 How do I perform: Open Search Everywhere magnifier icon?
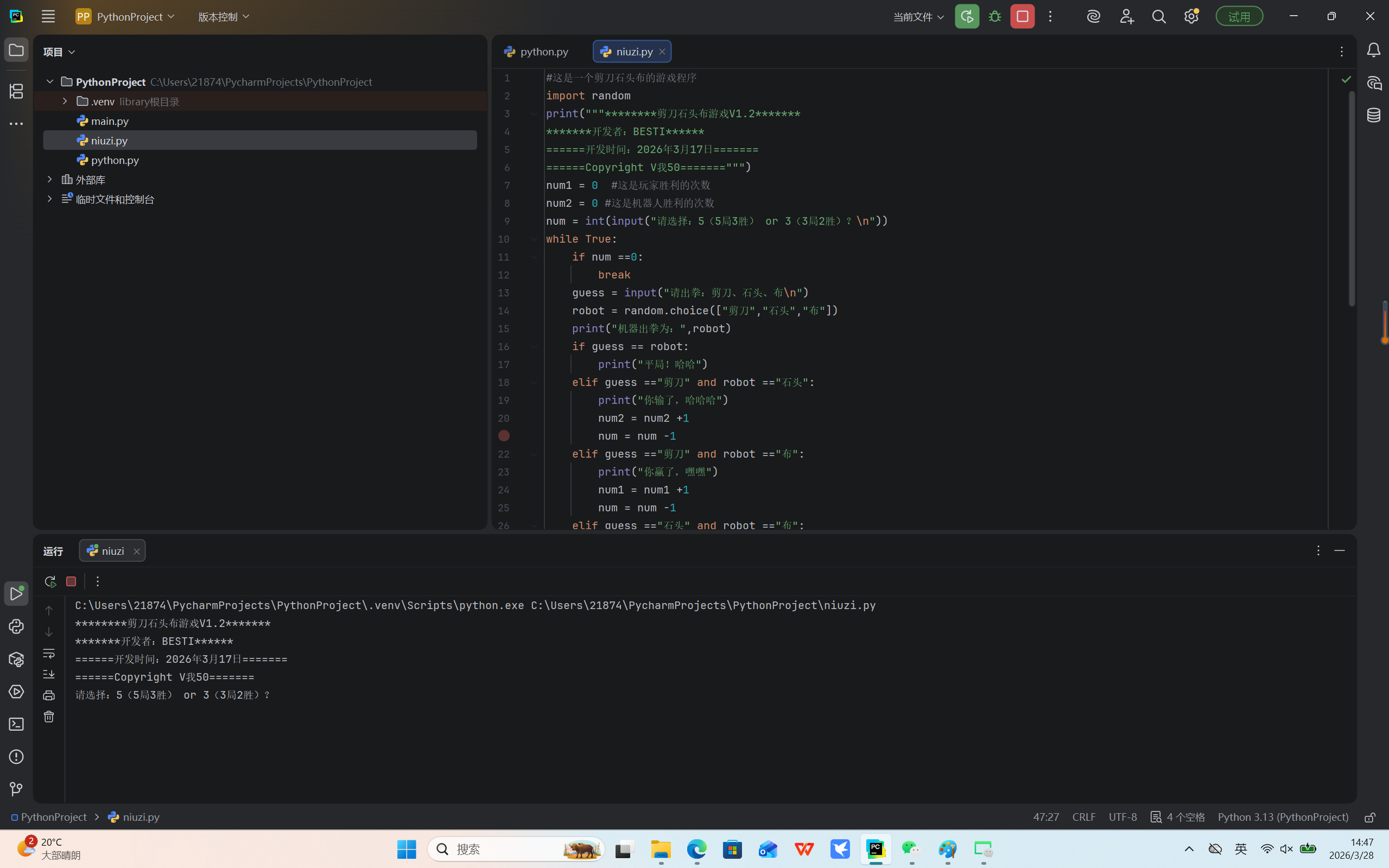click(1159, 17)
